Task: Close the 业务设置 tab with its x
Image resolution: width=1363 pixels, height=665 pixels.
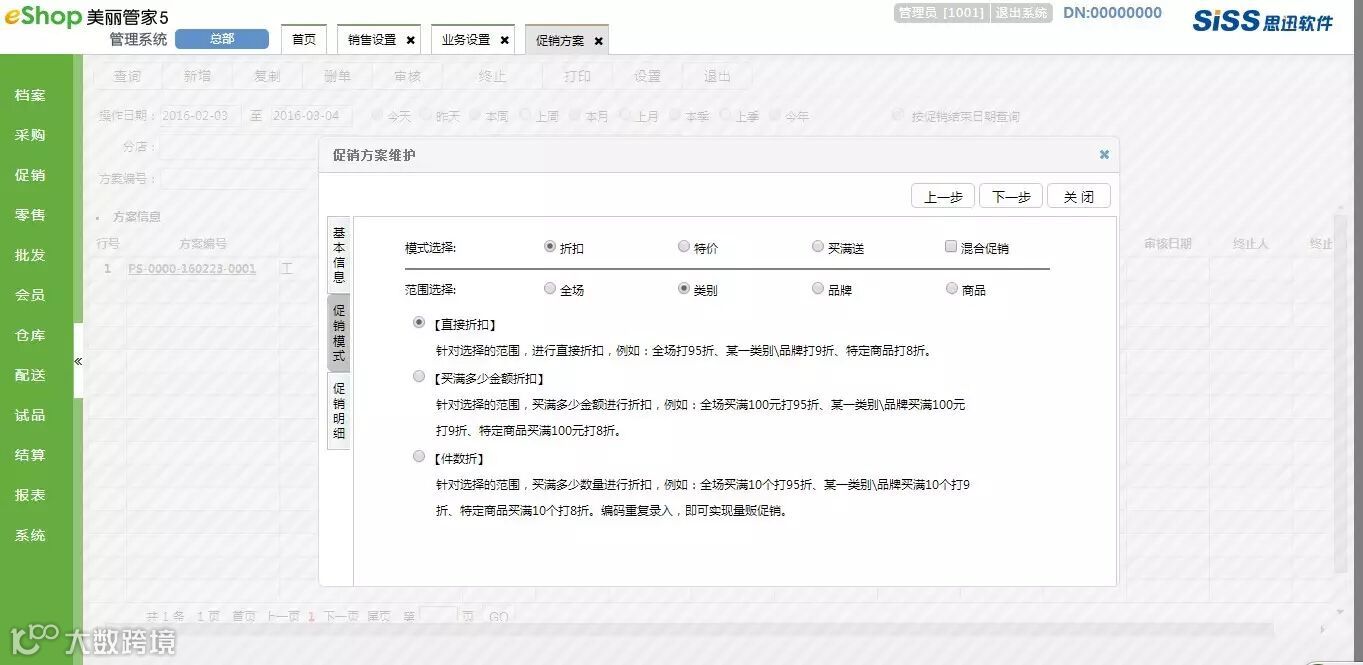Action: point(504,41)
